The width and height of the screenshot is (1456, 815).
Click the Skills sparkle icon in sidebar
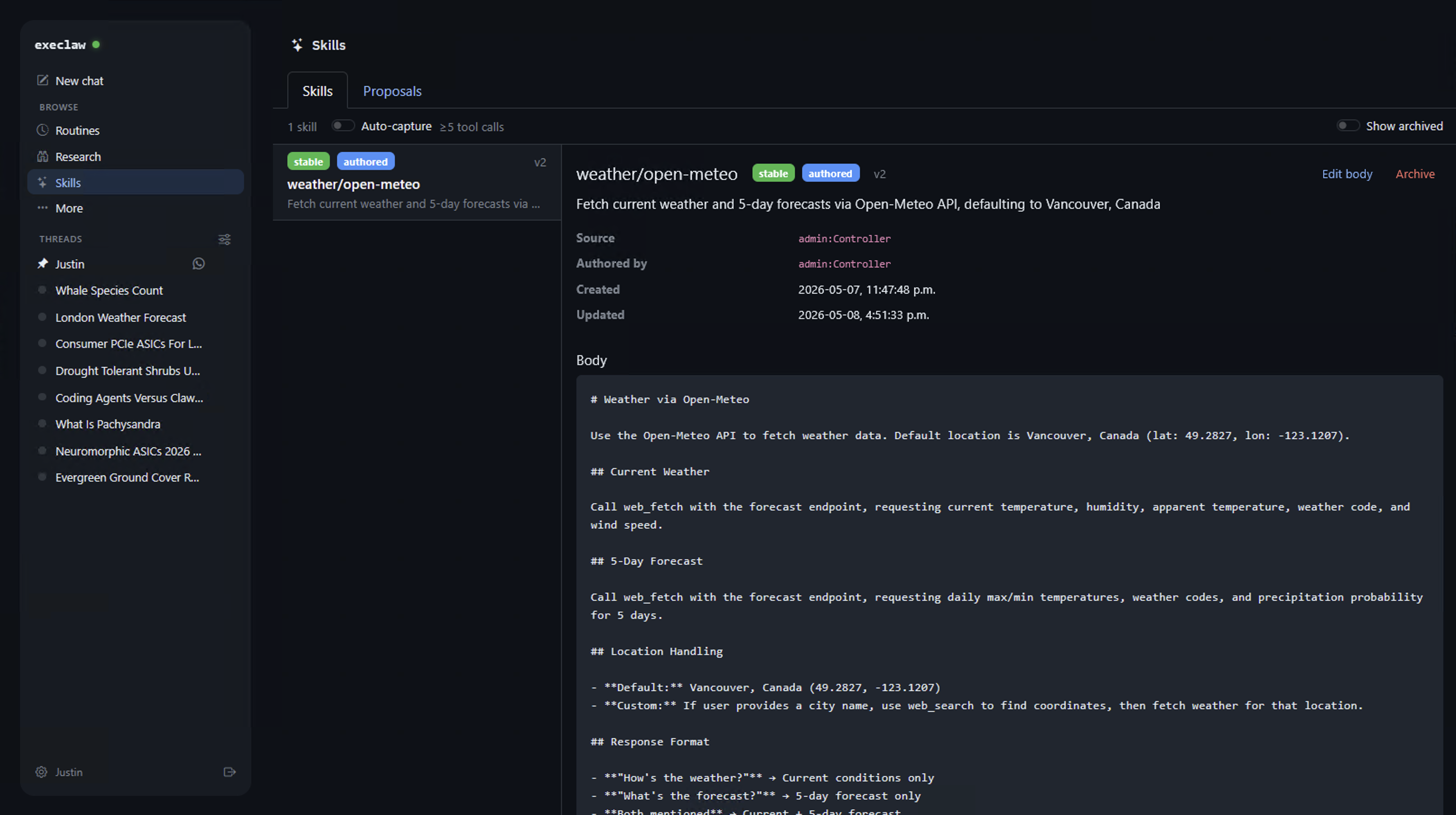coord(42,182)
